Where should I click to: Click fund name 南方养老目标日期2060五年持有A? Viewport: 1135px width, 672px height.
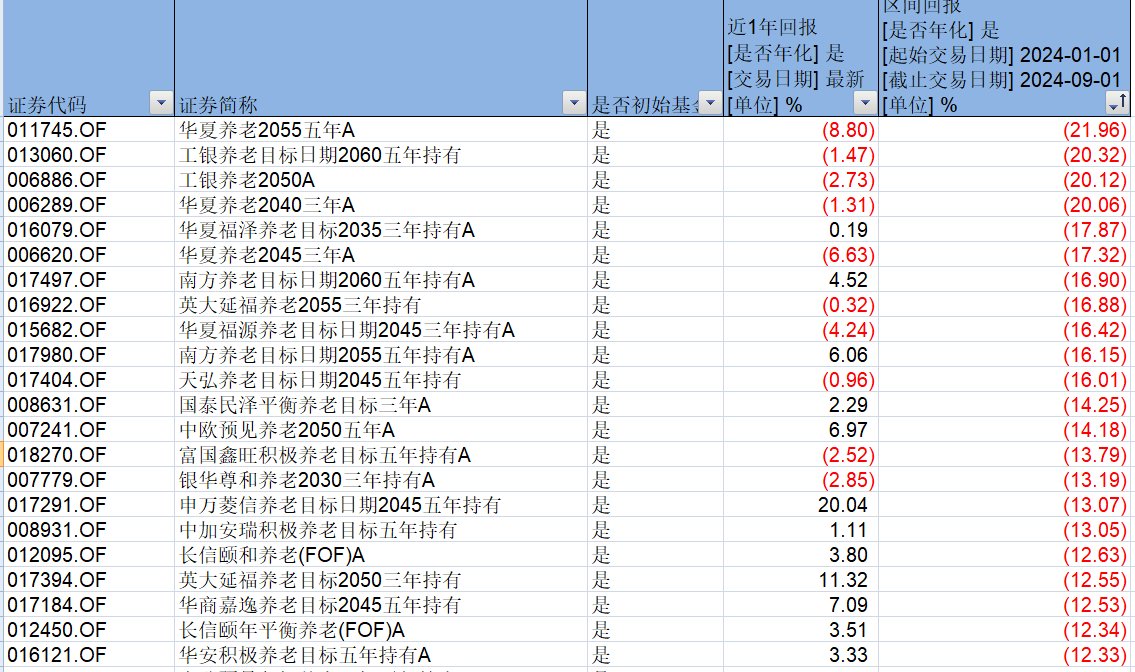coord(326,280)
